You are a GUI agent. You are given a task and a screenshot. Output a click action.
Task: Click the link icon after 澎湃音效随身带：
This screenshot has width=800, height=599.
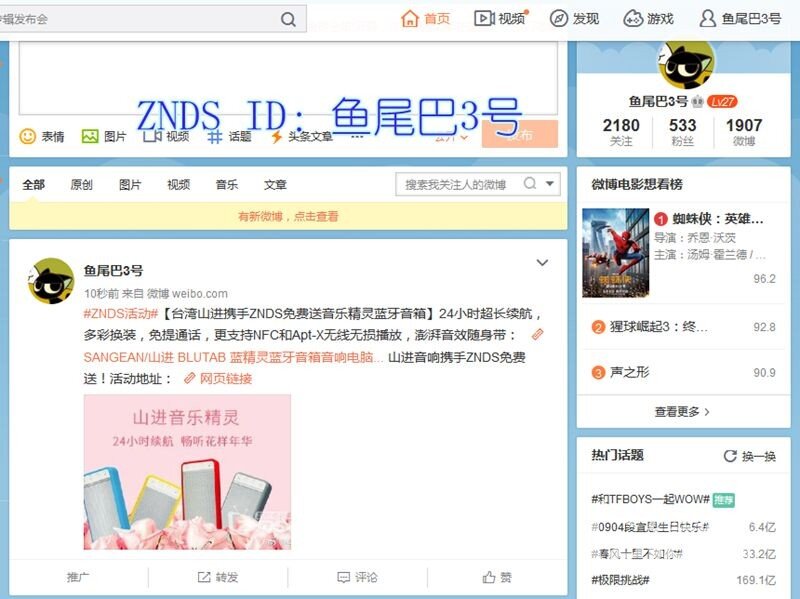(x=537, y=335)
